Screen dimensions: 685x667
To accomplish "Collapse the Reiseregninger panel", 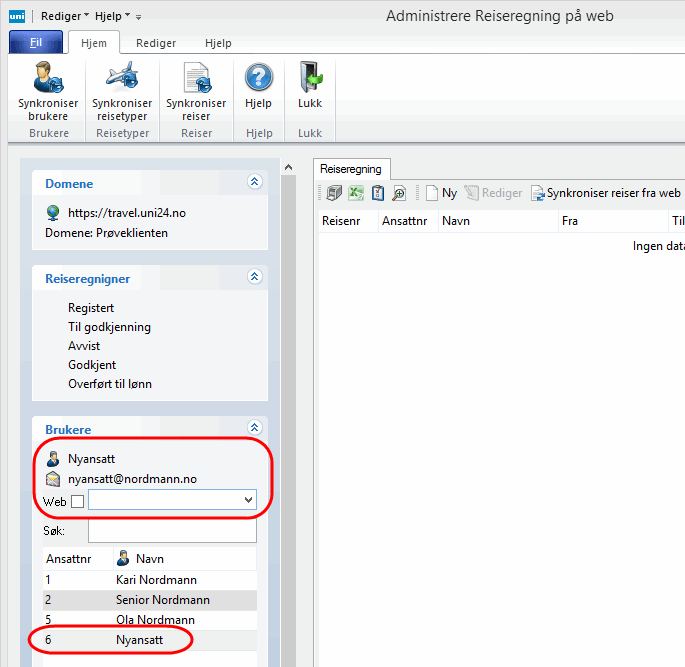I will [254, 277].
